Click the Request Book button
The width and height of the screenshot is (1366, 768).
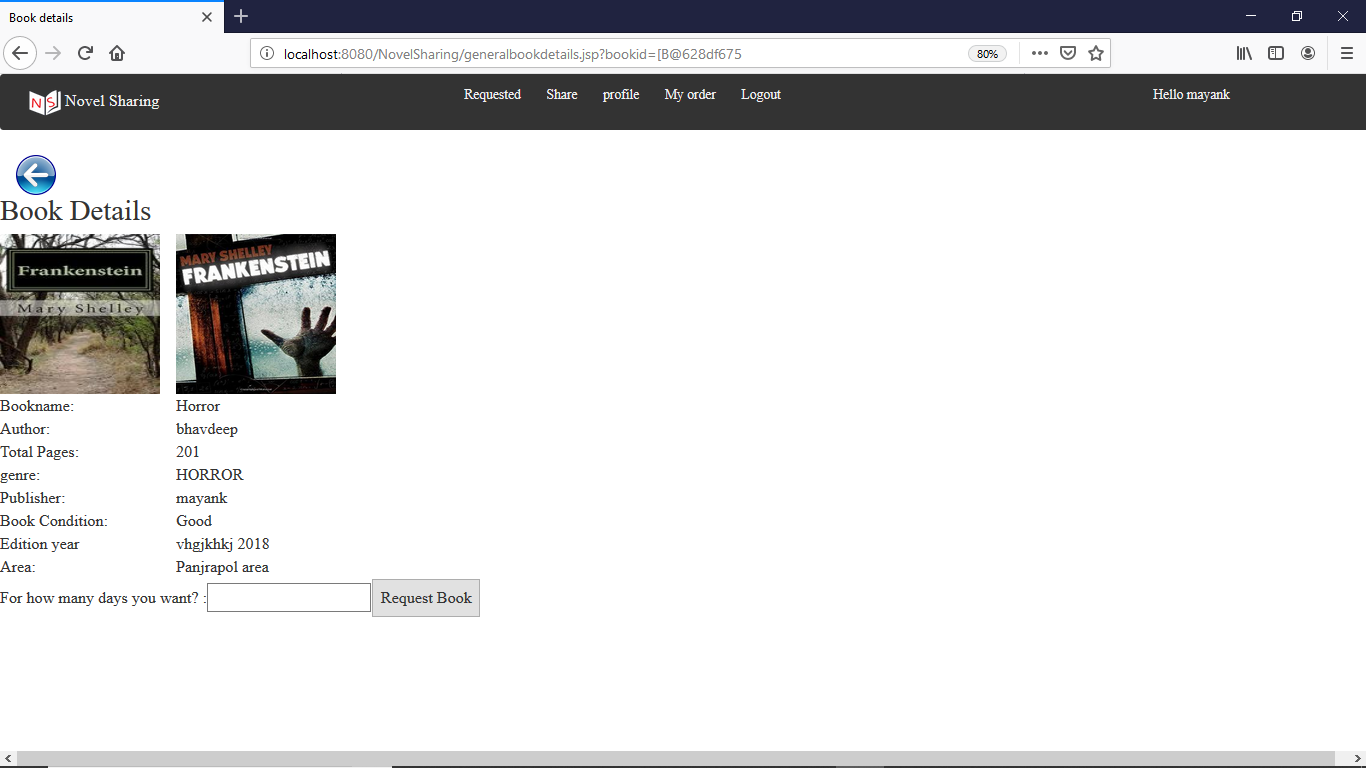[x=426, y=598]
